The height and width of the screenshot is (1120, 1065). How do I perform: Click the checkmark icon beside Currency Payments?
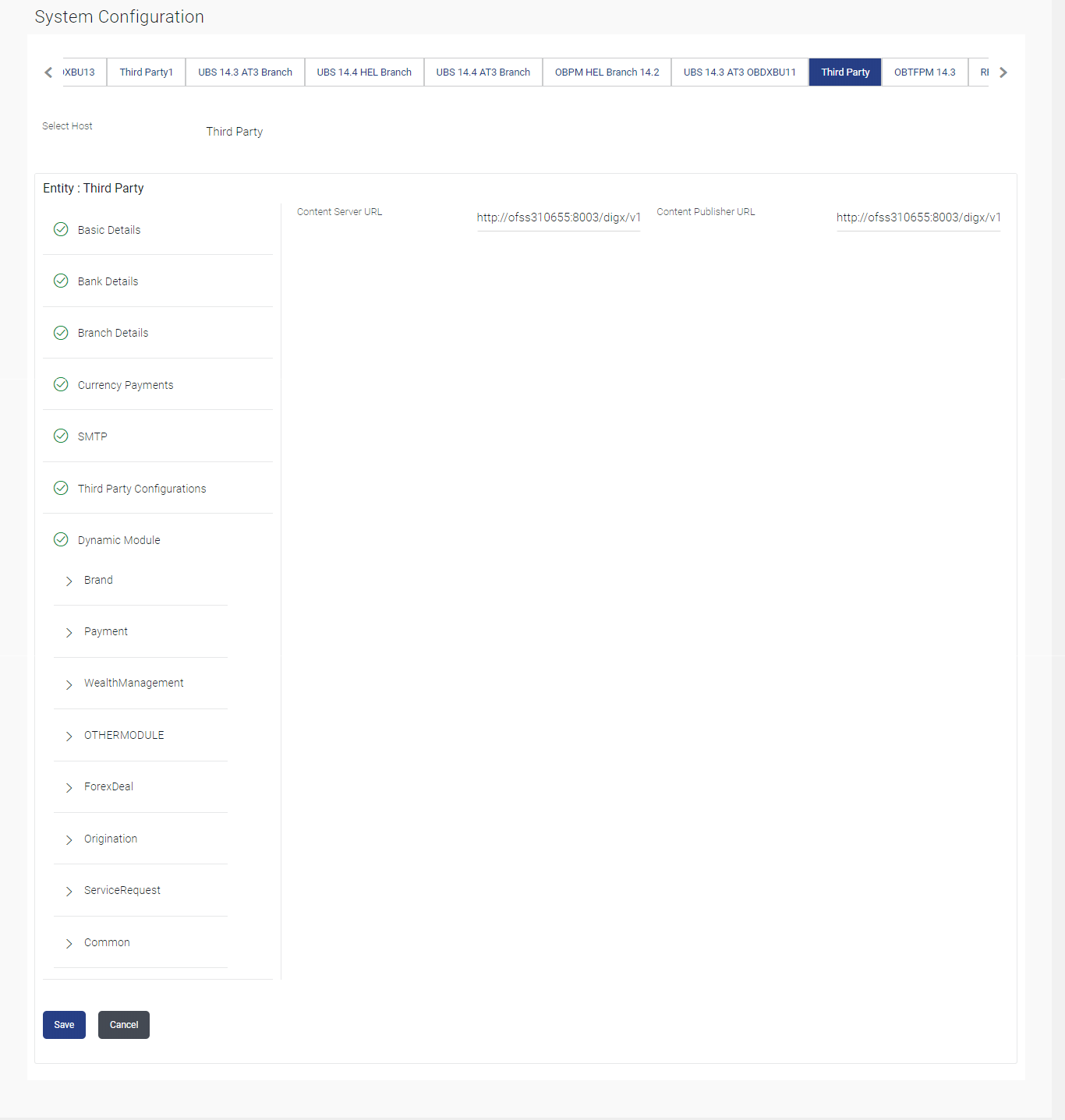pos(61,384)
